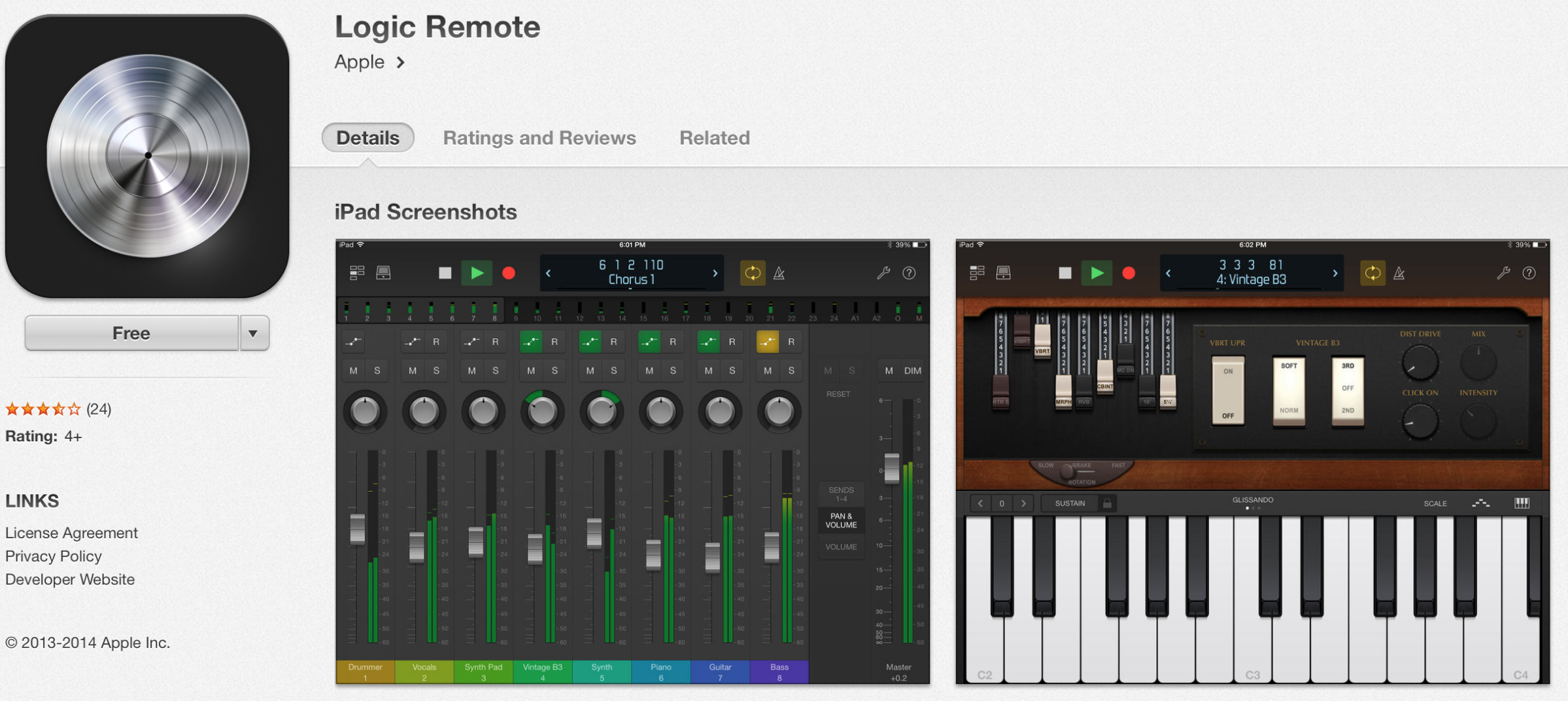Screen dimensions: 1568x701
Task: Click the forward chevron next to Chorus 1
Action: (714, 273)
